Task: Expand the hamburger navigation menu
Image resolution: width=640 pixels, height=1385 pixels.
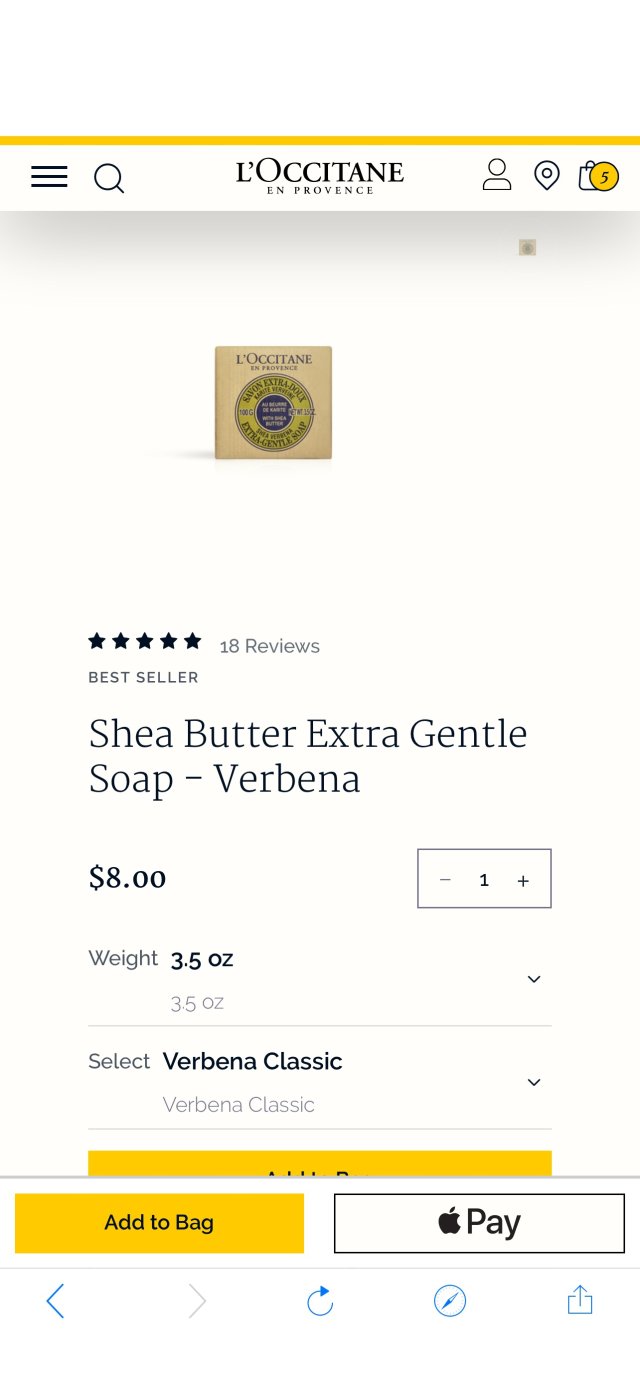Action: point(48,177)
